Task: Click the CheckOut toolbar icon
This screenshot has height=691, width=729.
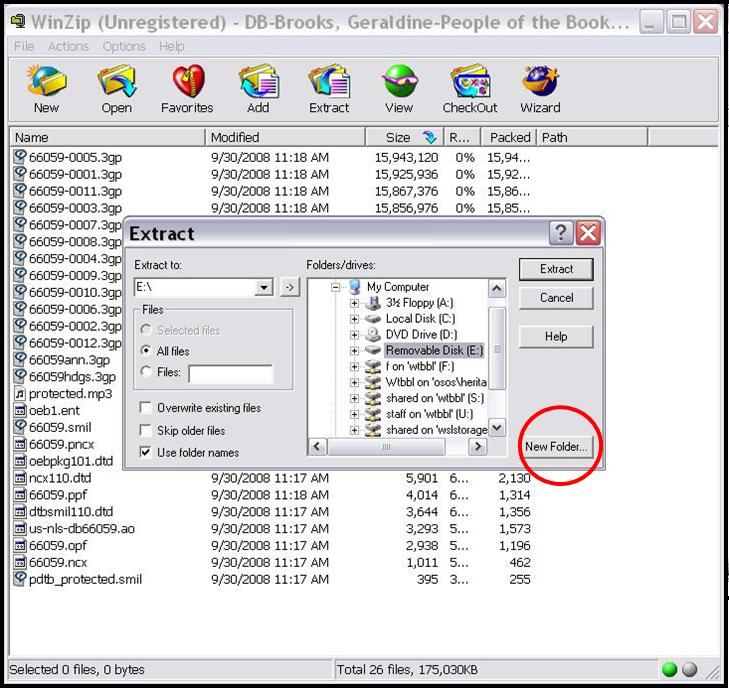Action: click(x=470, y=81)
